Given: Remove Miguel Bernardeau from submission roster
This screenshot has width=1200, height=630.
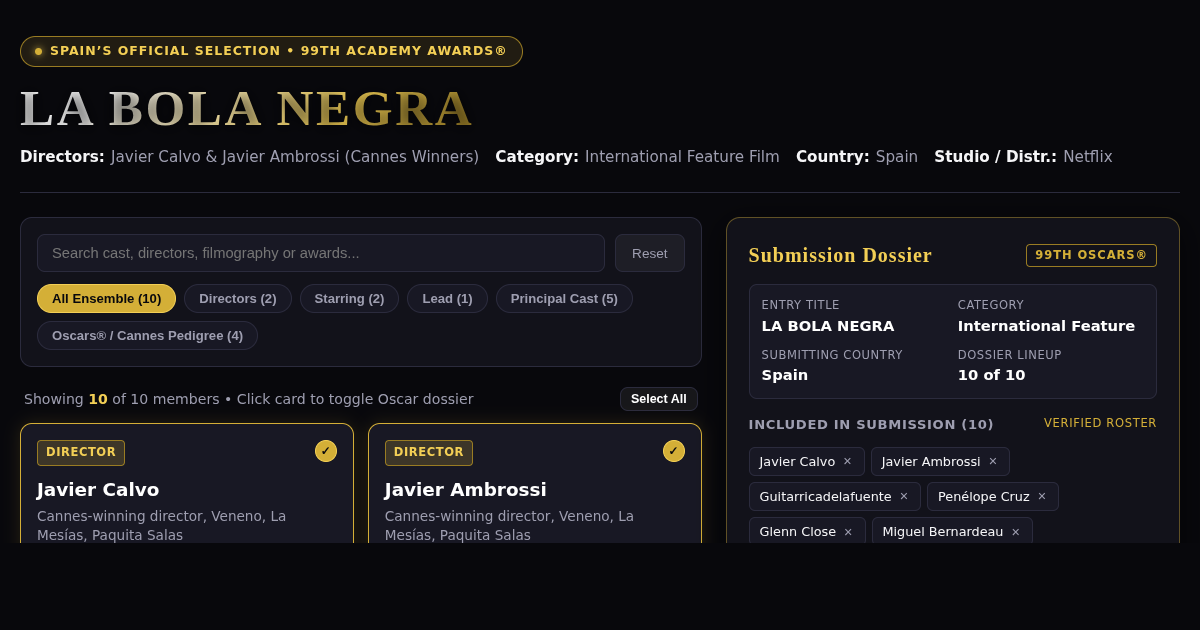Looking at the screenshot, I should (1016, 531).
